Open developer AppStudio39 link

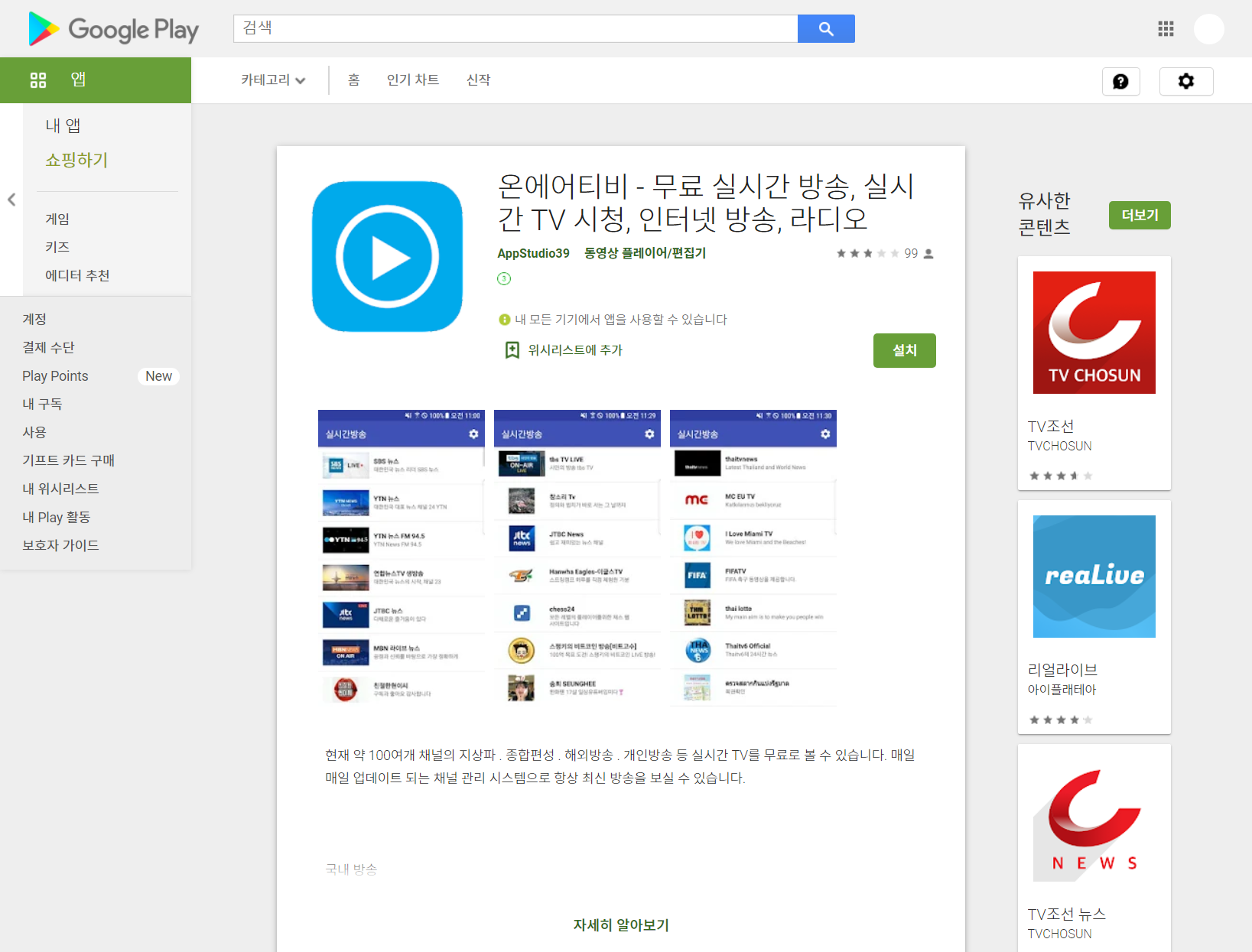[534, 253]
